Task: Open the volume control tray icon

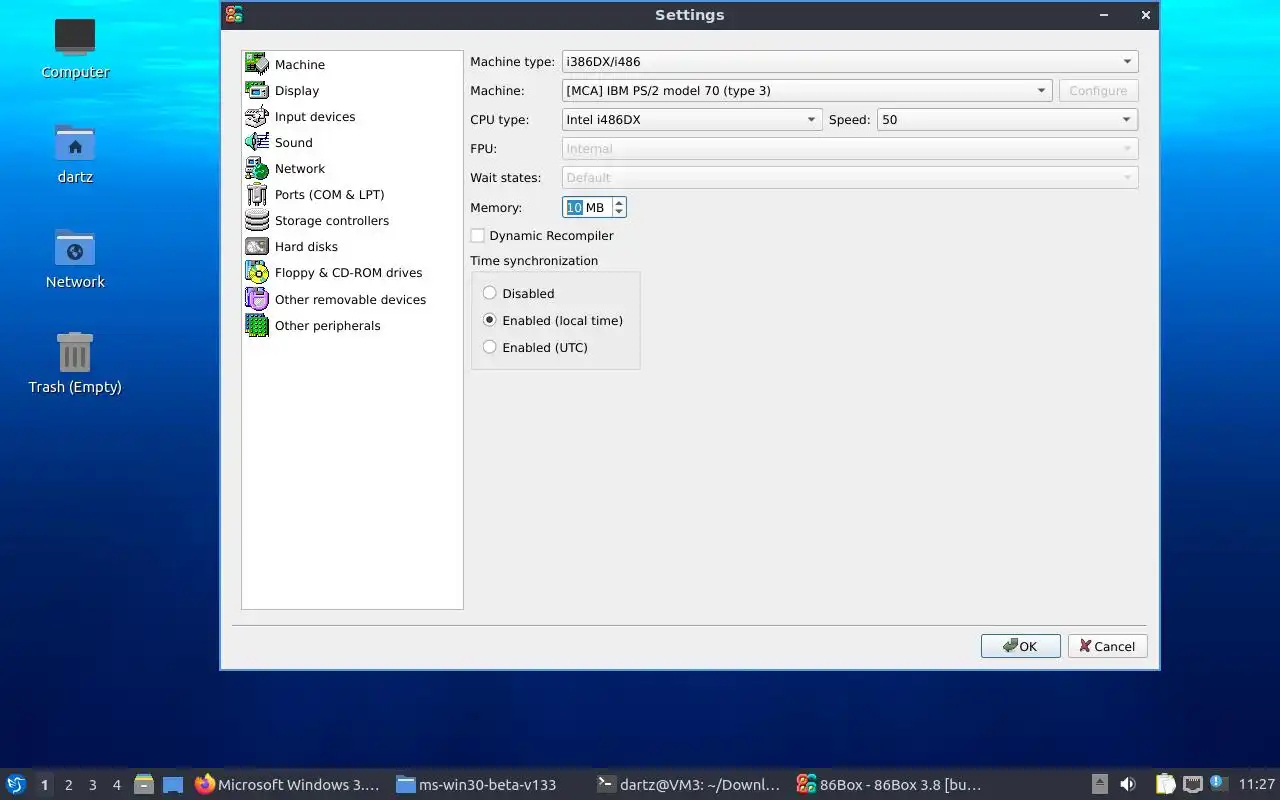Action: coord(1128,784)
